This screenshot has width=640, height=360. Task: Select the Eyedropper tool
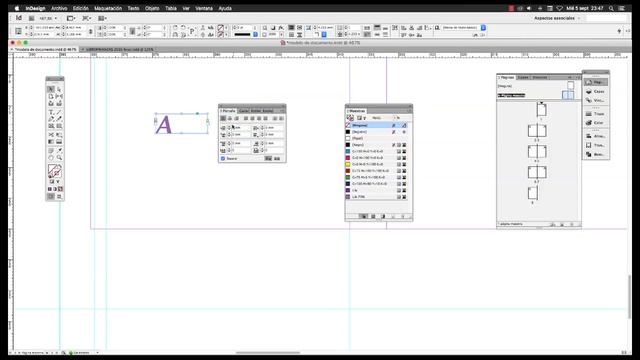click(x=59, y=151)
